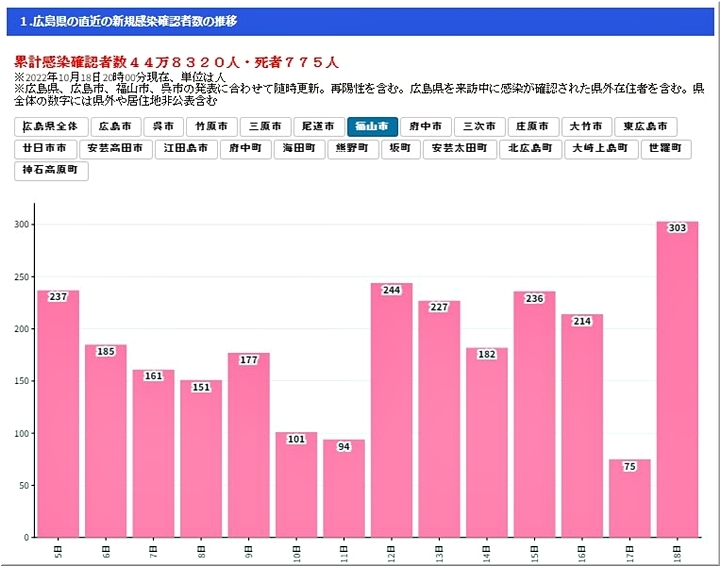Screen dimensions: 720x566
Task: Click the tallest bar labeled 303
Action: point(677,380)
